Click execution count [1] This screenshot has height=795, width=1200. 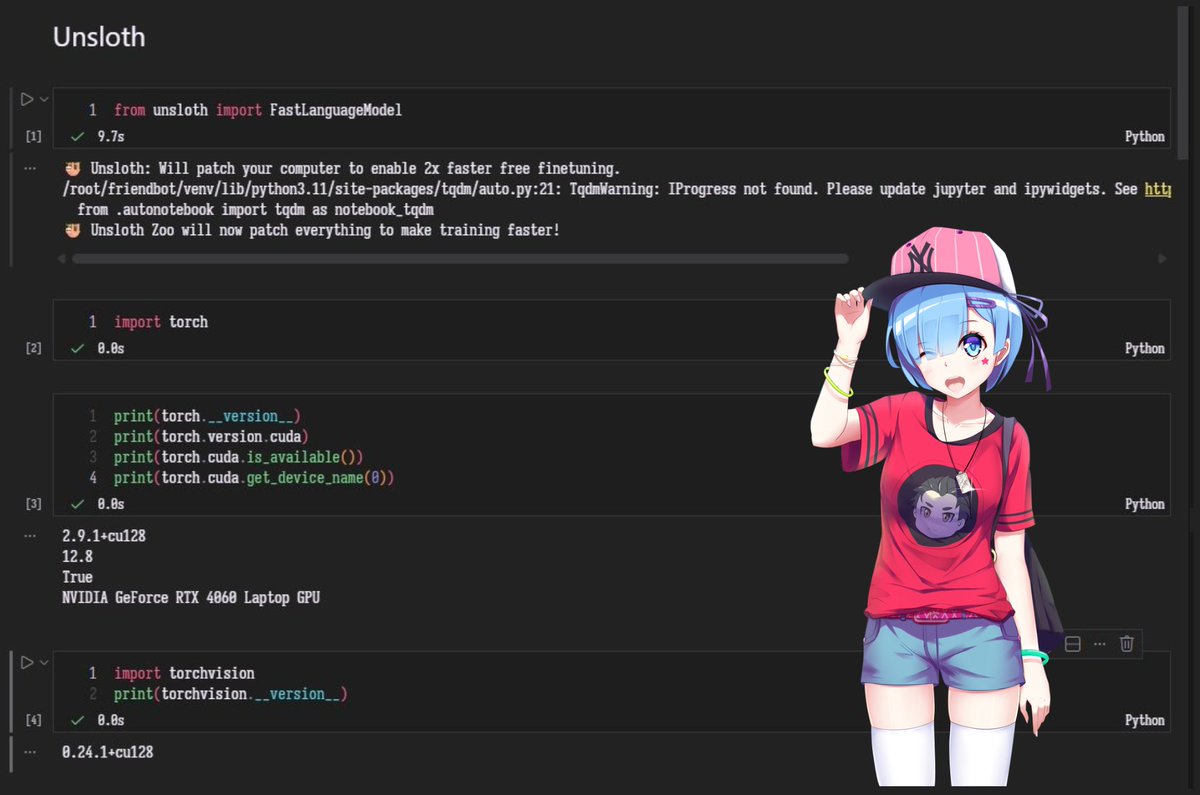coord(33,136)
